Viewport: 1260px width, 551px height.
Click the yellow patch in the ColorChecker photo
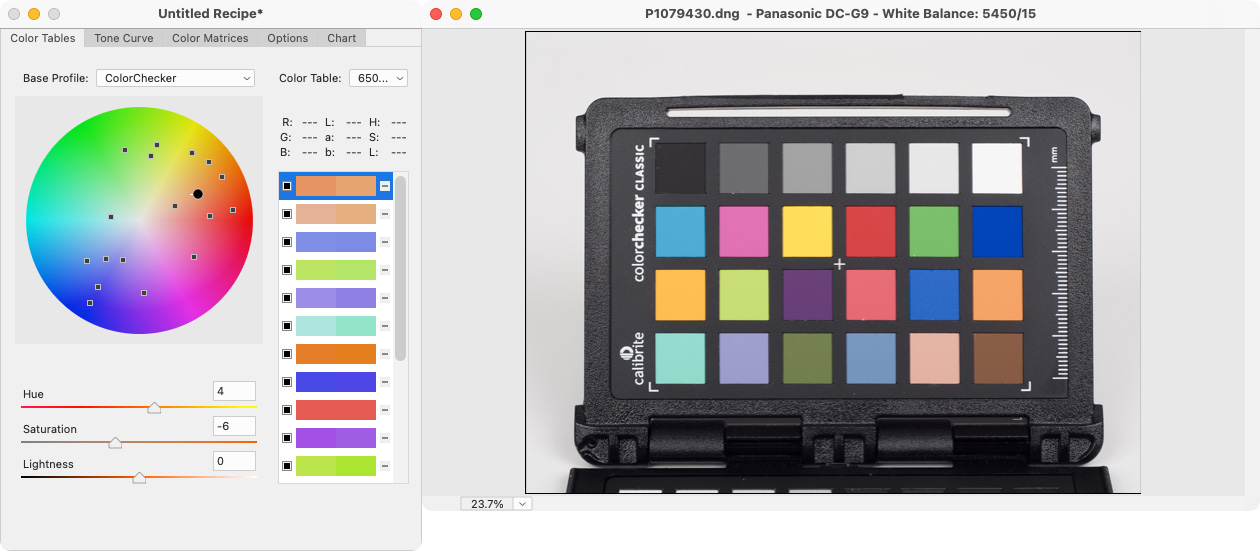[x=807, y=232]
